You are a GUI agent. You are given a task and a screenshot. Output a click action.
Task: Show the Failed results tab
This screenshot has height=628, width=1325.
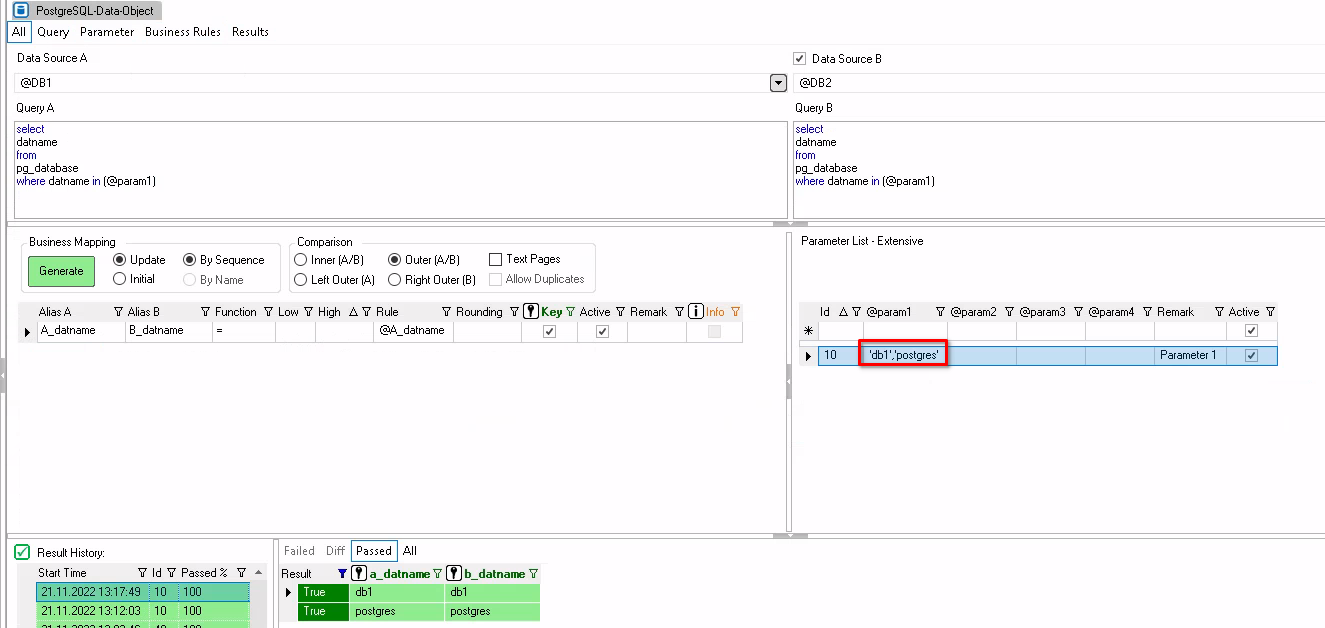(x=299, y=551)
